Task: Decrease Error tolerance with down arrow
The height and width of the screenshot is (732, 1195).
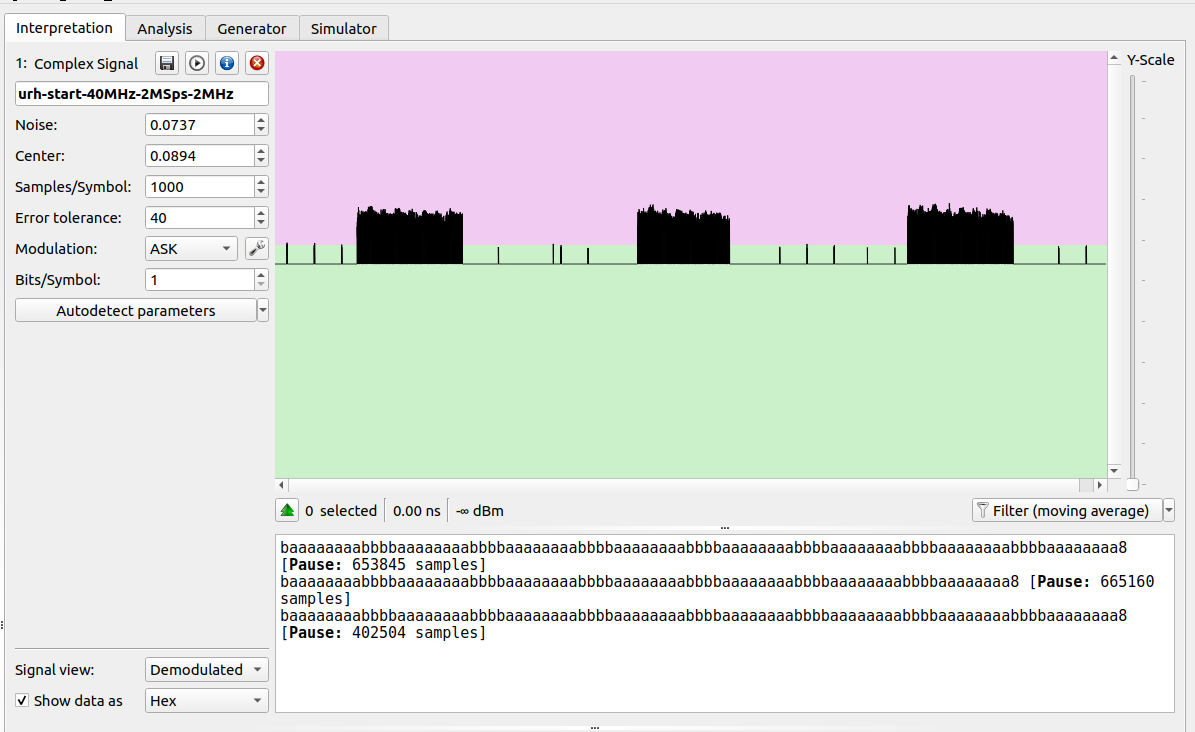Action: (x=261, y=223)
